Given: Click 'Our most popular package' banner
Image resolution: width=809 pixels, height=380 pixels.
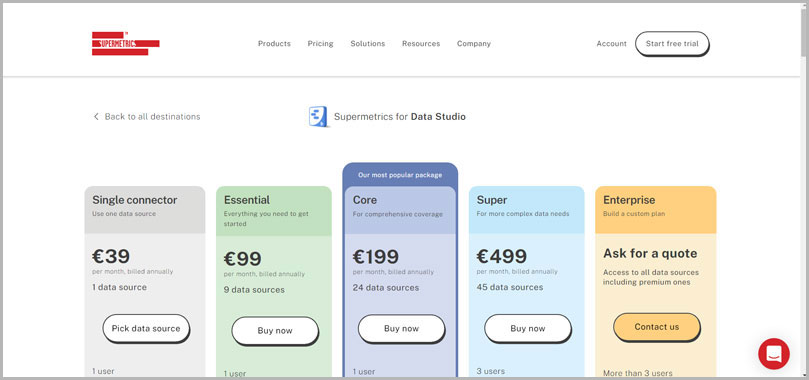Looking at the screenshot, I should [400, 175].
